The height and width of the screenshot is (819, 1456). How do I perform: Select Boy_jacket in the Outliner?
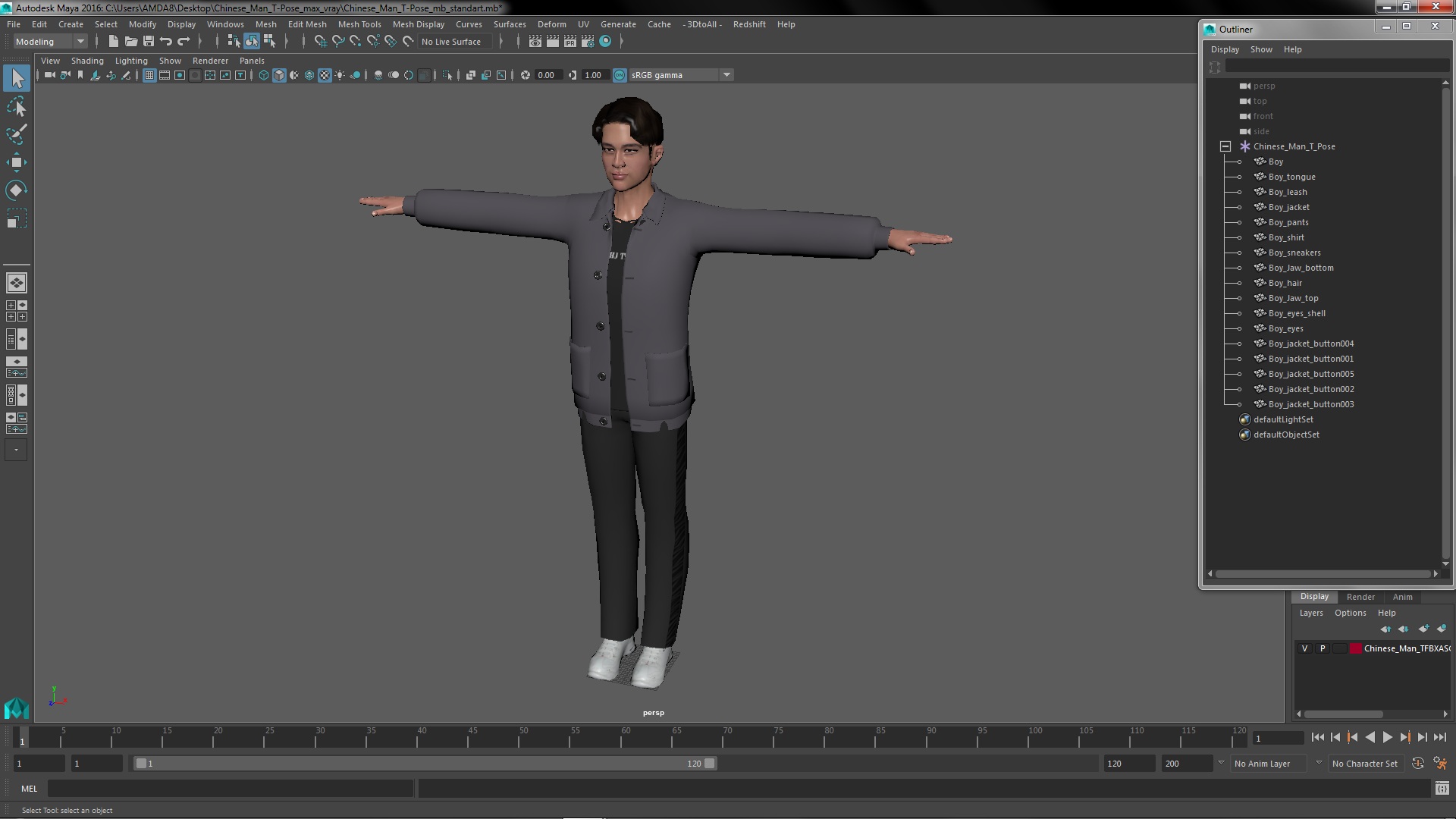pos(1288,207)
